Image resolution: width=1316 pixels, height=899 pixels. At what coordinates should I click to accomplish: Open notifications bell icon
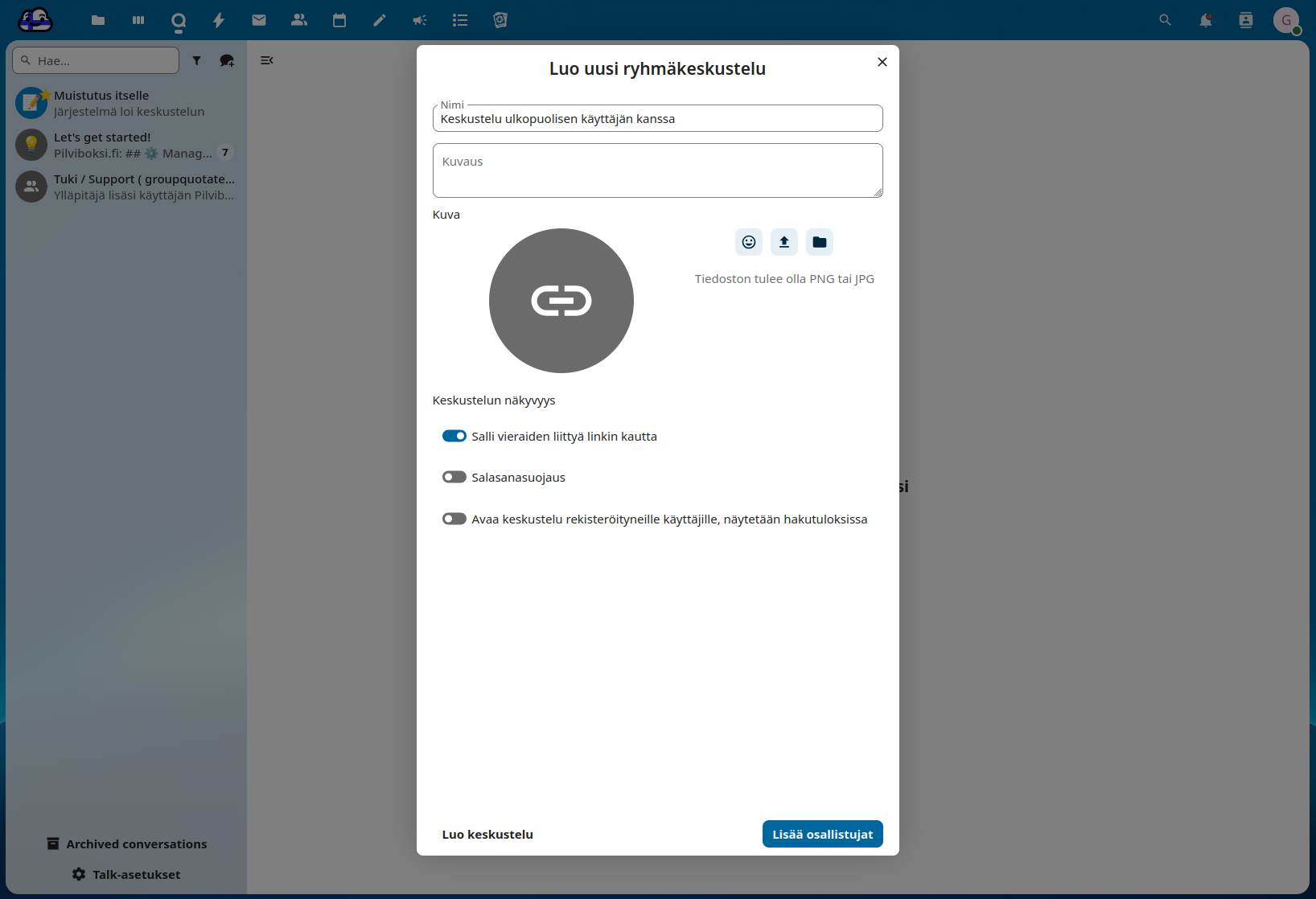pyautogui.click(x=1205, y=20)
